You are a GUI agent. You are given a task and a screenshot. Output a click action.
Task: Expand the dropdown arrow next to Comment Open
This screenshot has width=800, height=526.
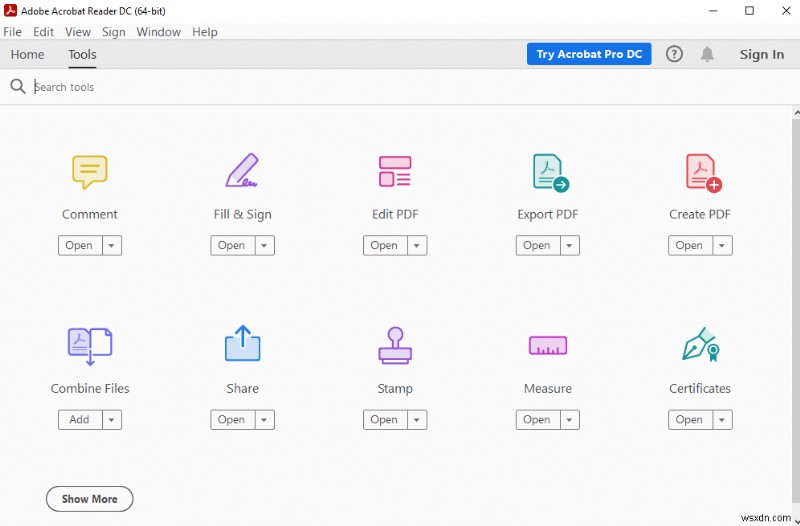point(112,245)
